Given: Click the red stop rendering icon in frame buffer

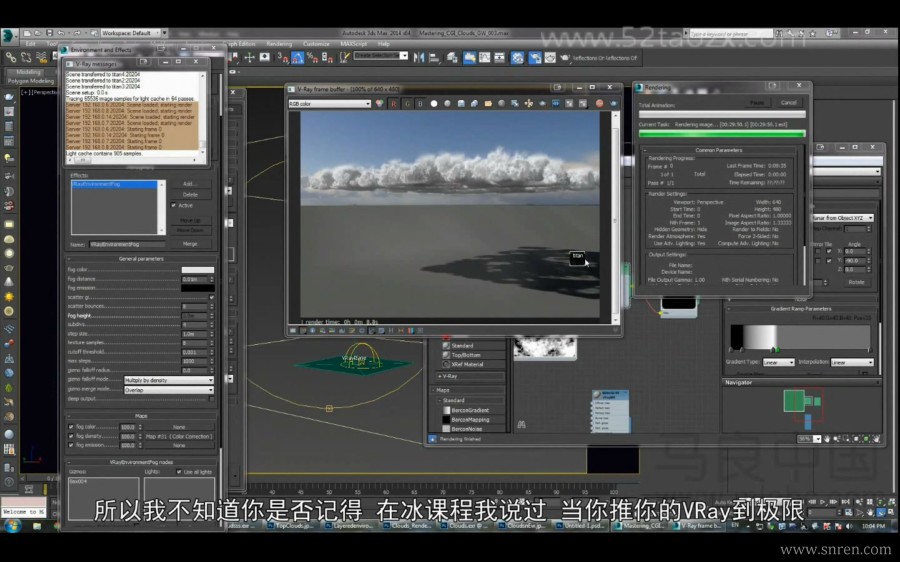Looking at the screenshot, I should [x=600, y=103].
